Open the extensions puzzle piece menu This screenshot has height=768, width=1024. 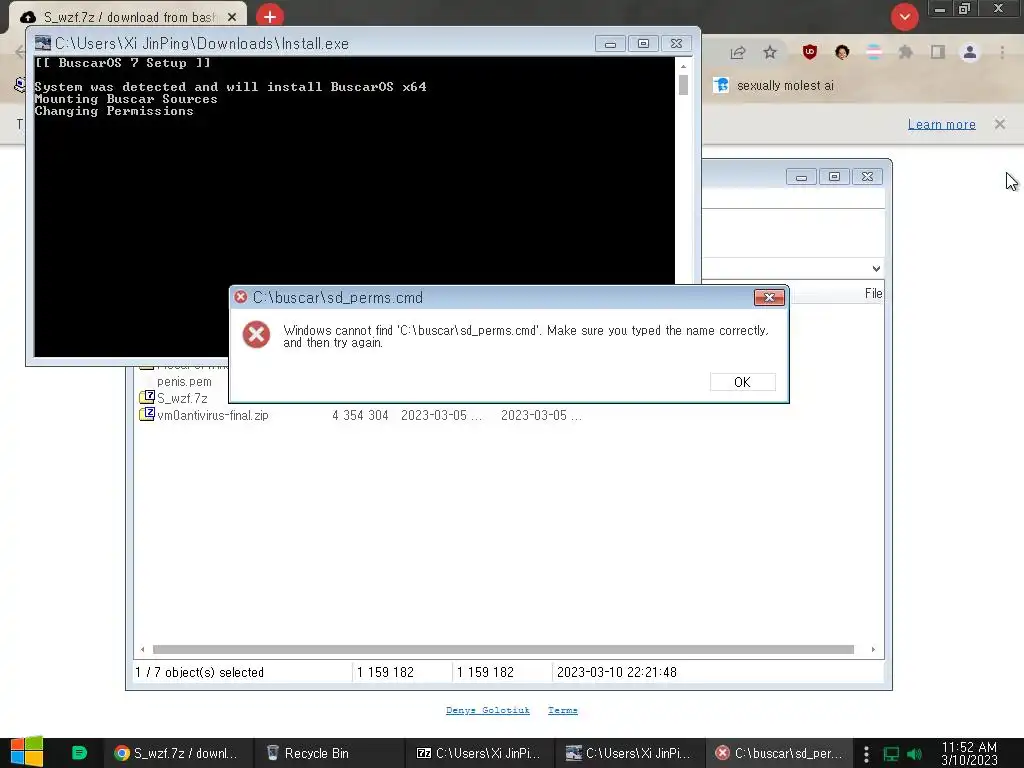(906, 52)
